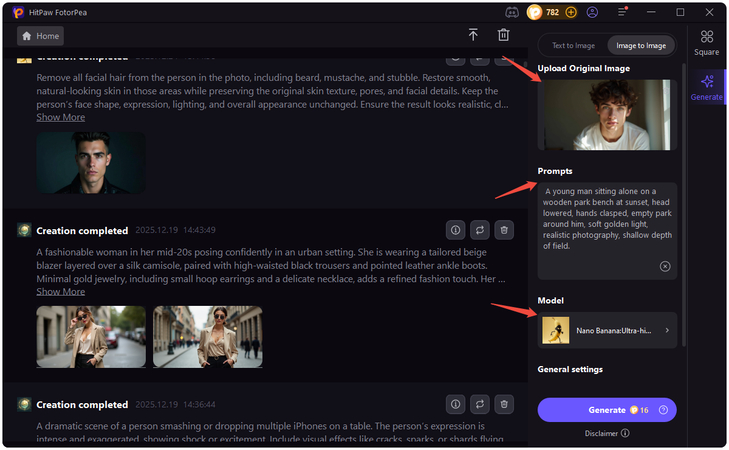Click the avatar icon of 14:43:49 creation

[x=24, y=230]
